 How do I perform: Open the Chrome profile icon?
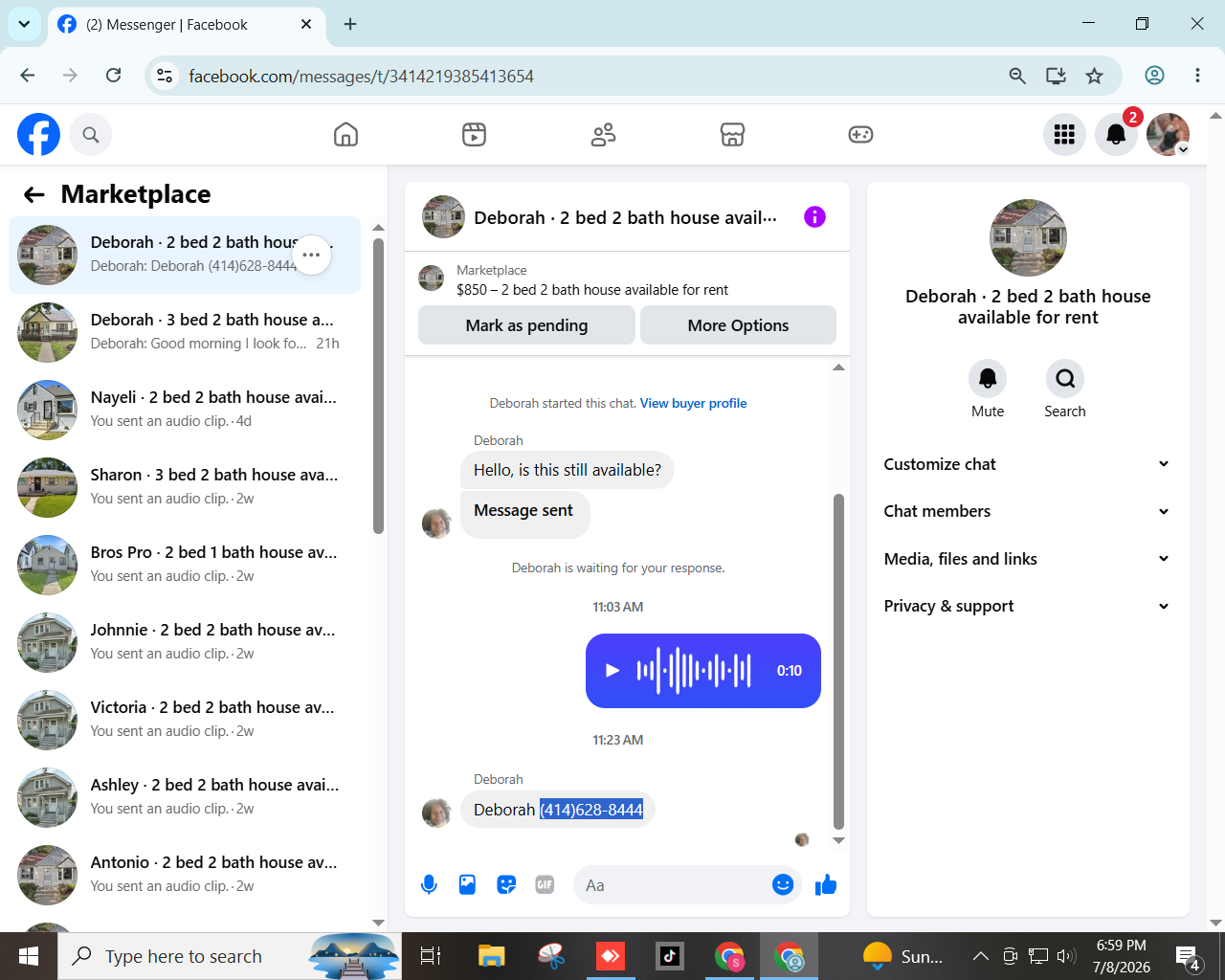point(1155,76)
